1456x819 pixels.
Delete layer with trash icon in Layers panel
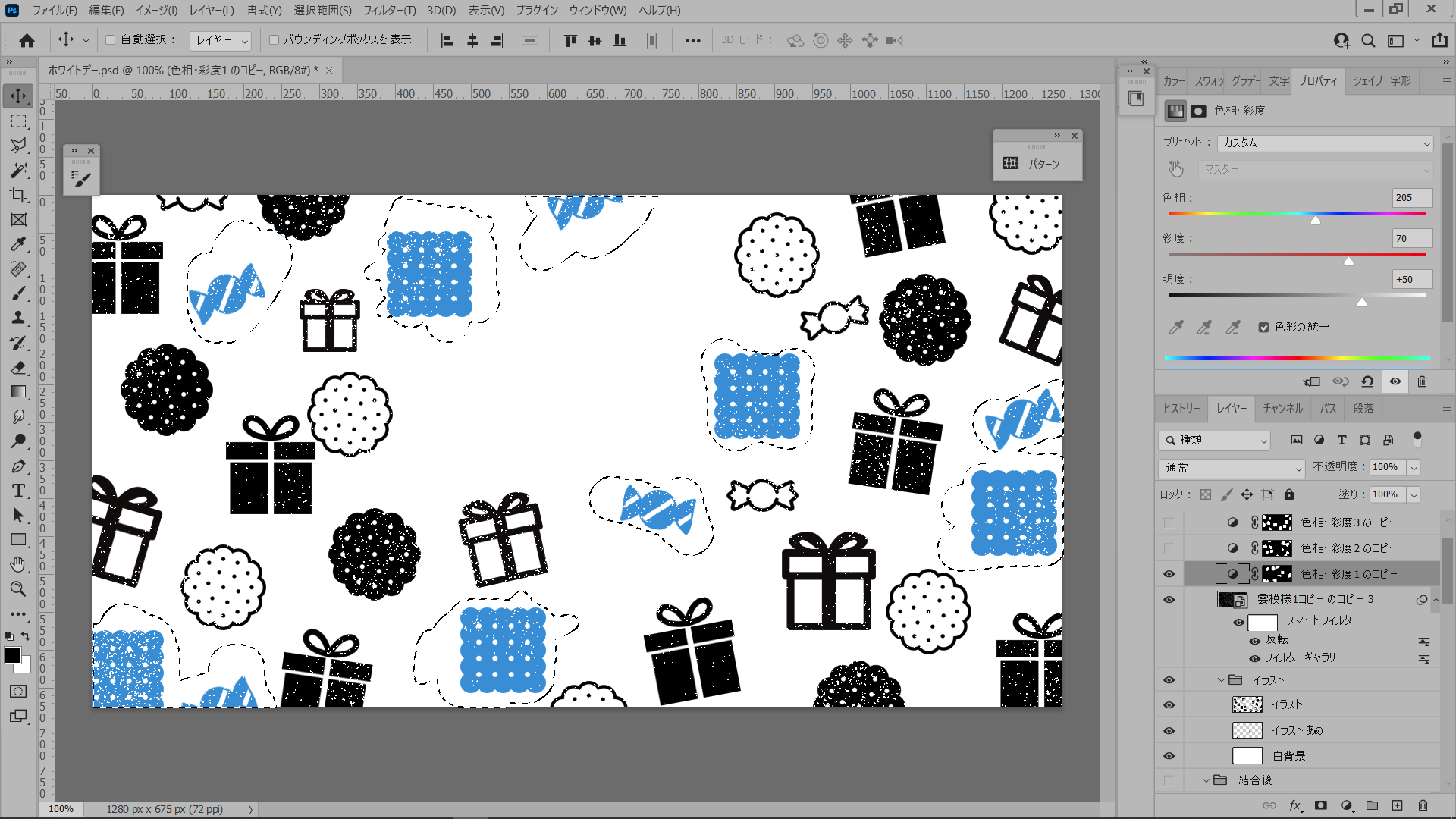click(1423, 805)
